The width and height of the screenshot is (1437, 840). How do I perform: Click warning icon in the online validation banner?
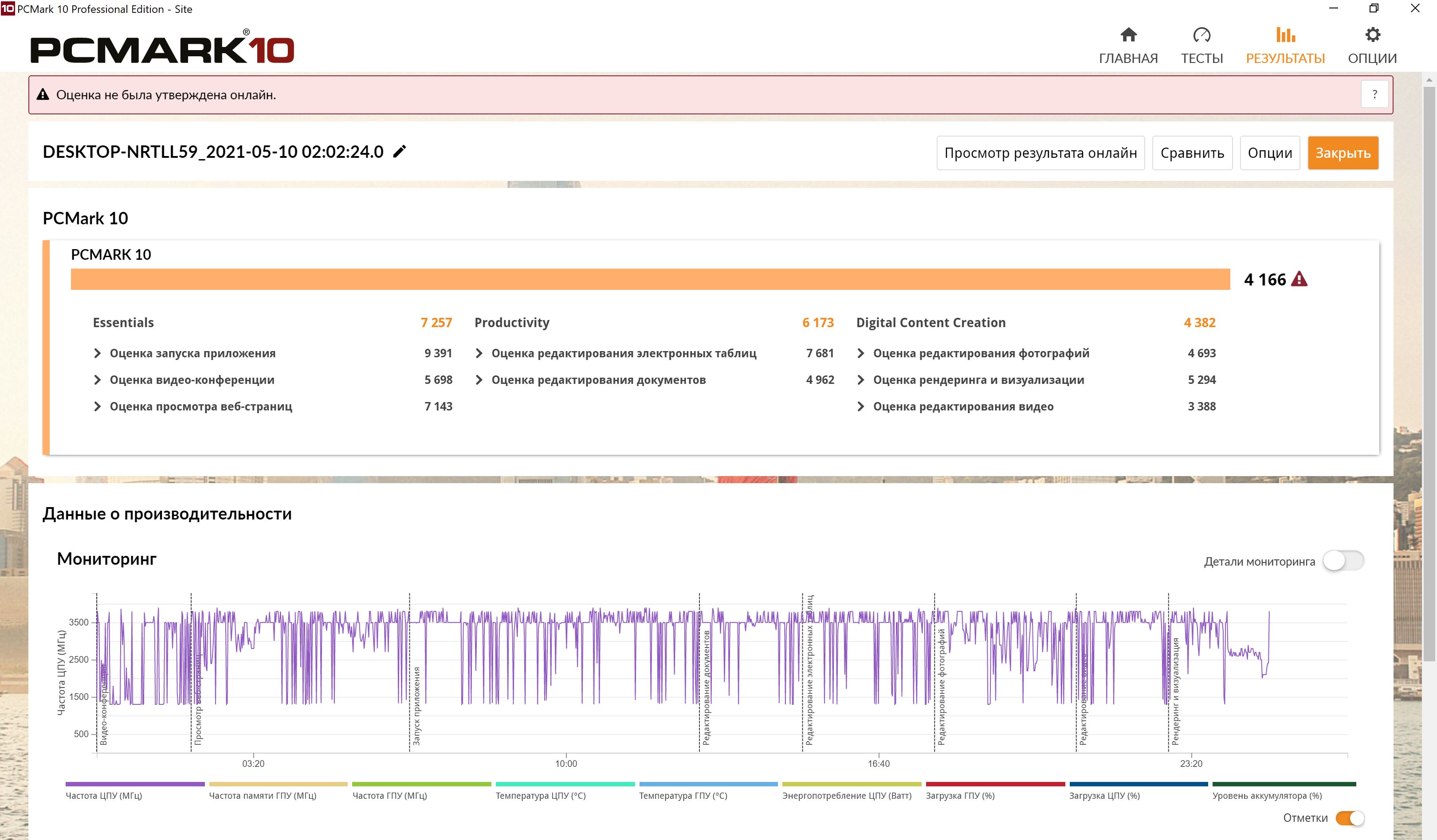pyautogui.click(x=43, y=94)
